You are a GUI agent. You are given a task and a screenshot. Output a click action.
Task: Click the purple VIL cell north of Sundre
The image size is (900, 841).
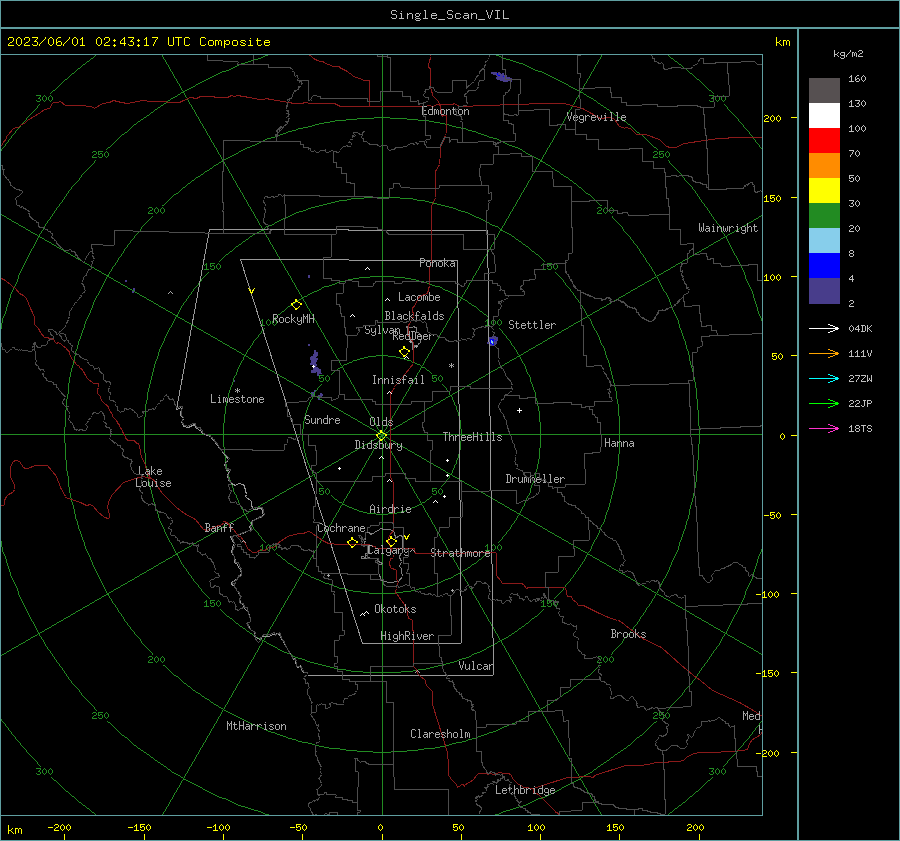pyautogui.click(x=315, y=363)
